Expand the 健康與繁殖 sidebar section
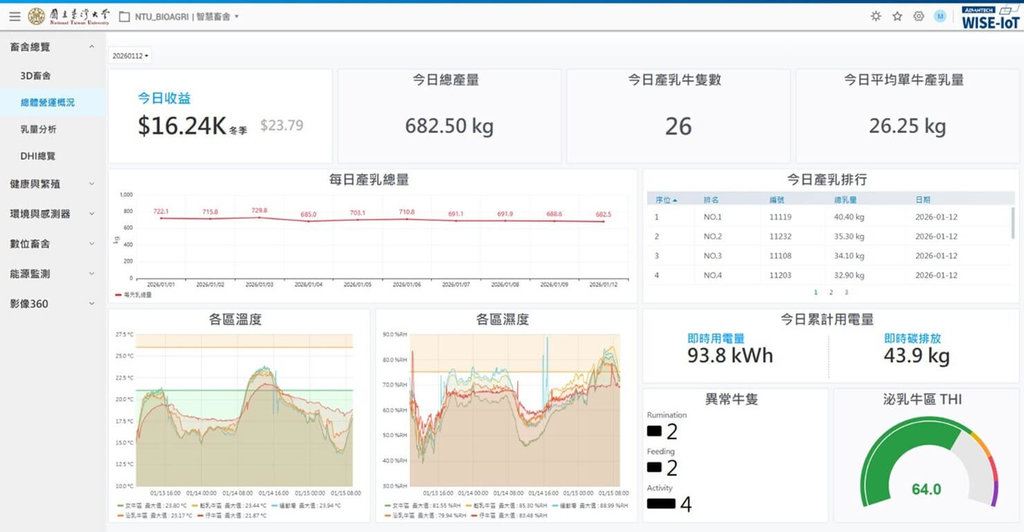The width and height of the screenshot is (1024, 532). click(x=52, y=184)
